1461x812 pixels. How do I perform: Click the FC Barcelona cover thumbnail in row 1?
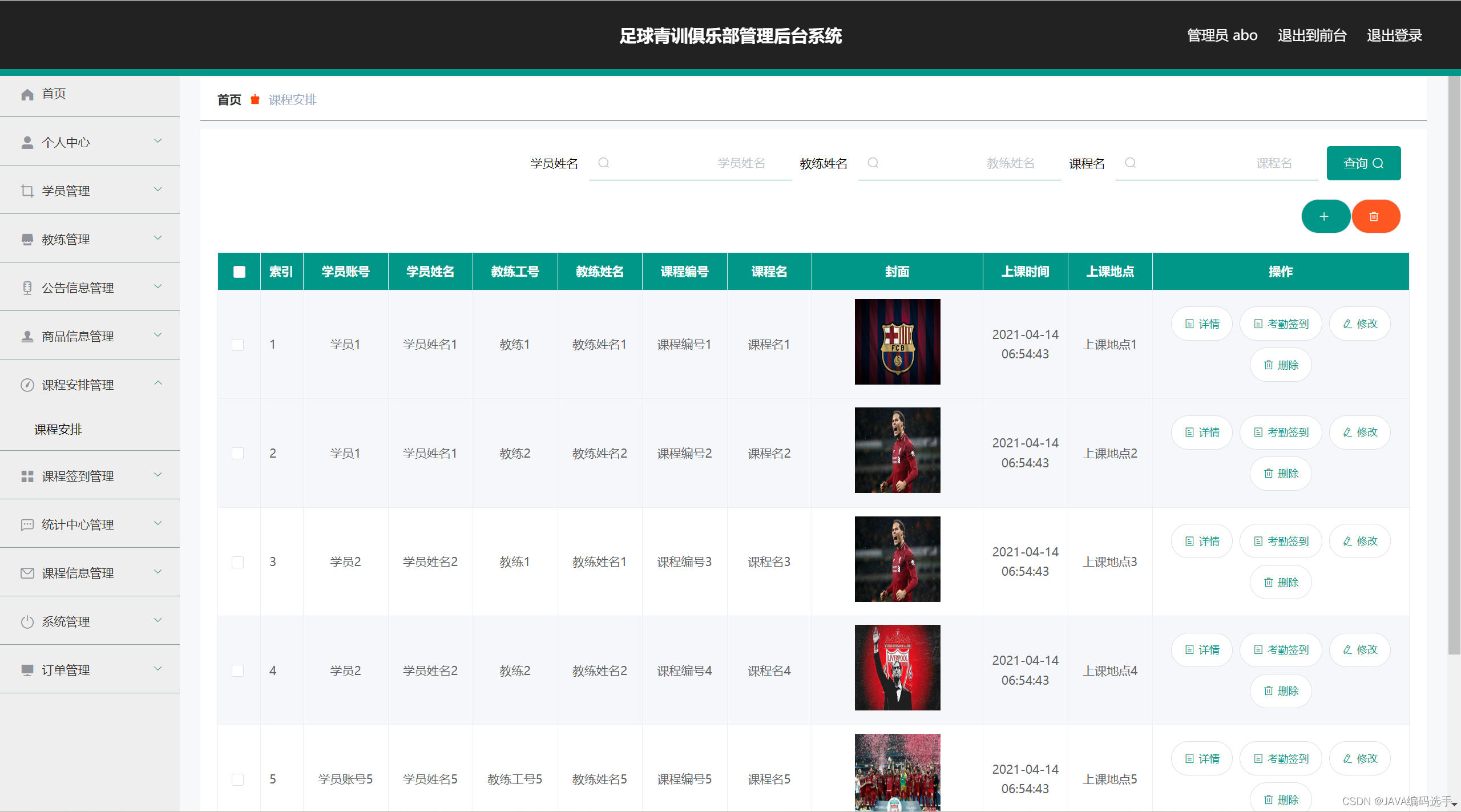(897, 342)
